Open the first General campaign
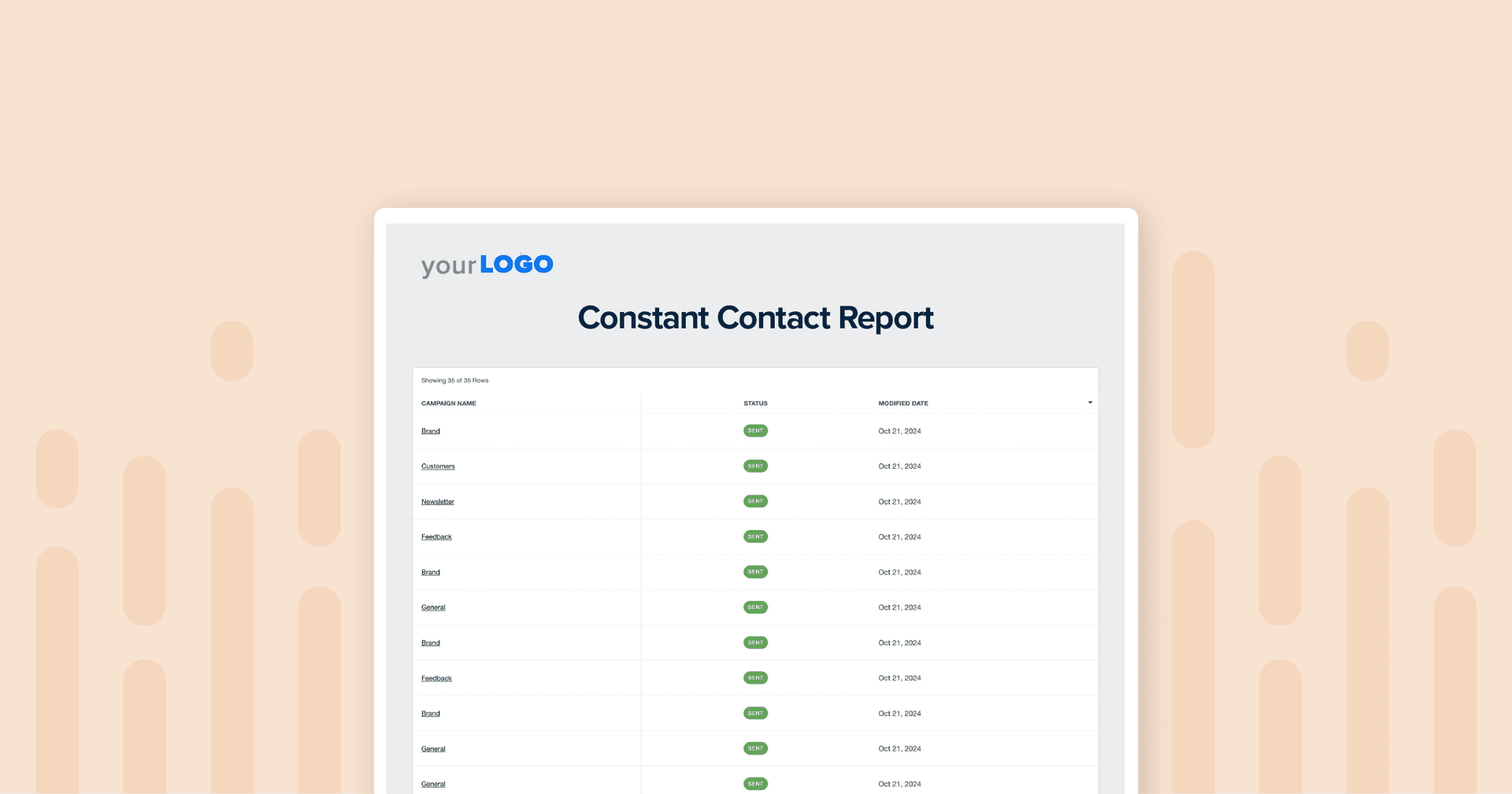 tap(433, 607)
